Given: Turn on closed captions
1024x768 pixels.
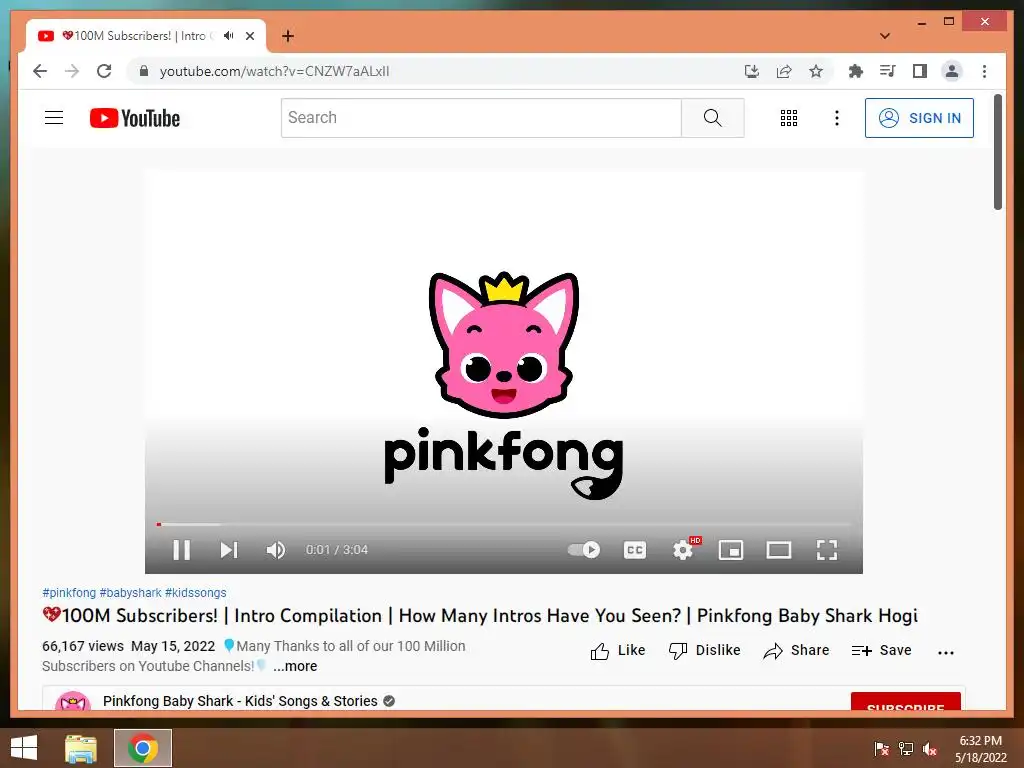Looking at the screenshot, I should point(635,550).
